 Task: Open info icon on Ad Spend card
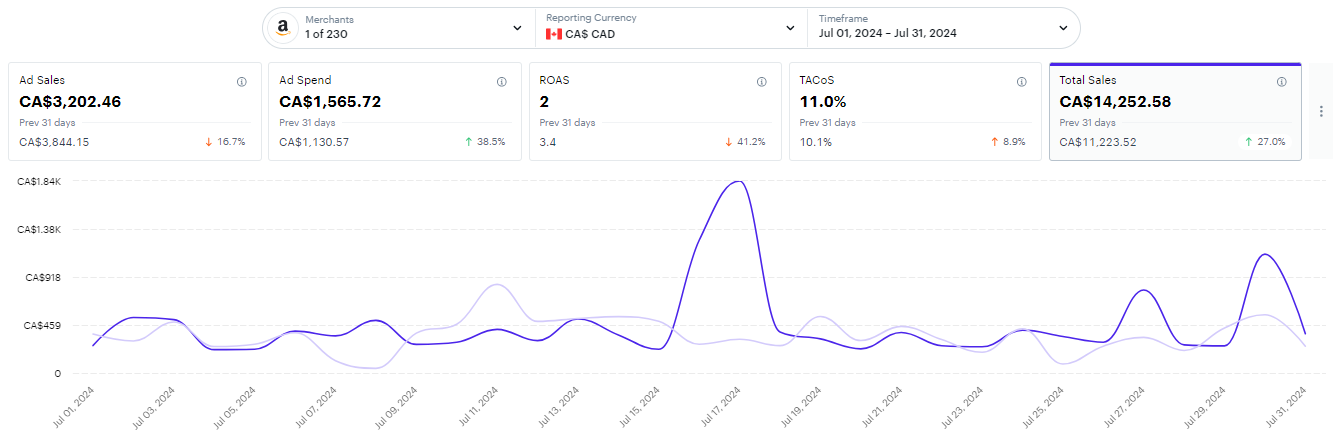[x=502, y=82]
